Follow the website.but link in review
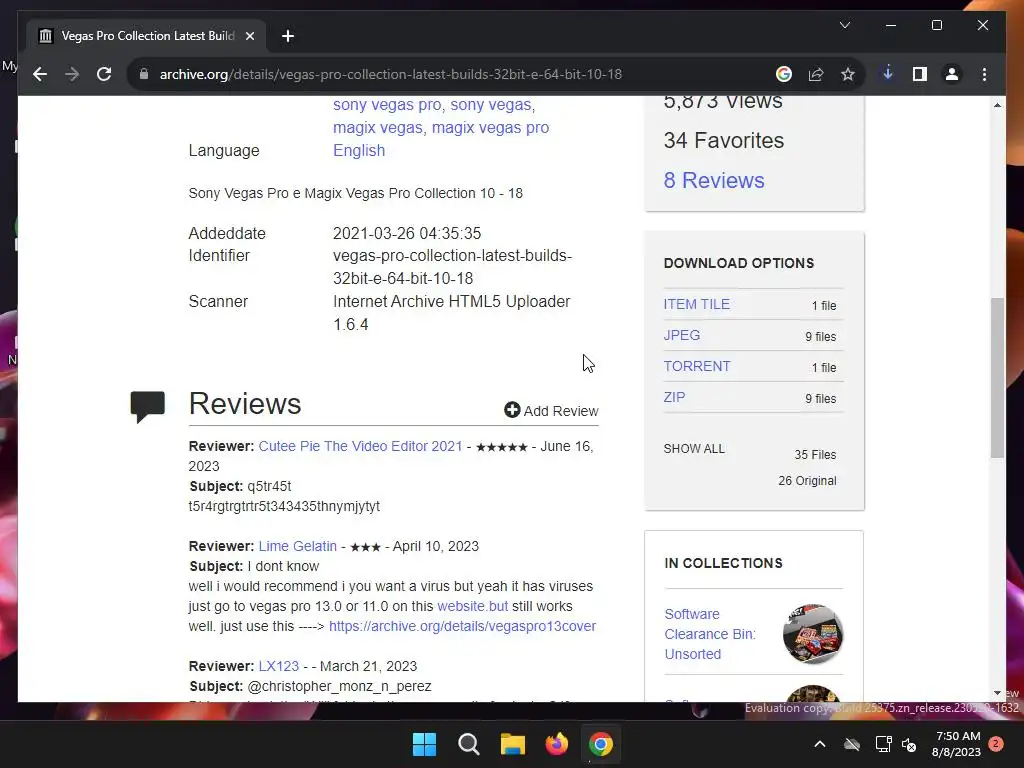 coord(473,606)
